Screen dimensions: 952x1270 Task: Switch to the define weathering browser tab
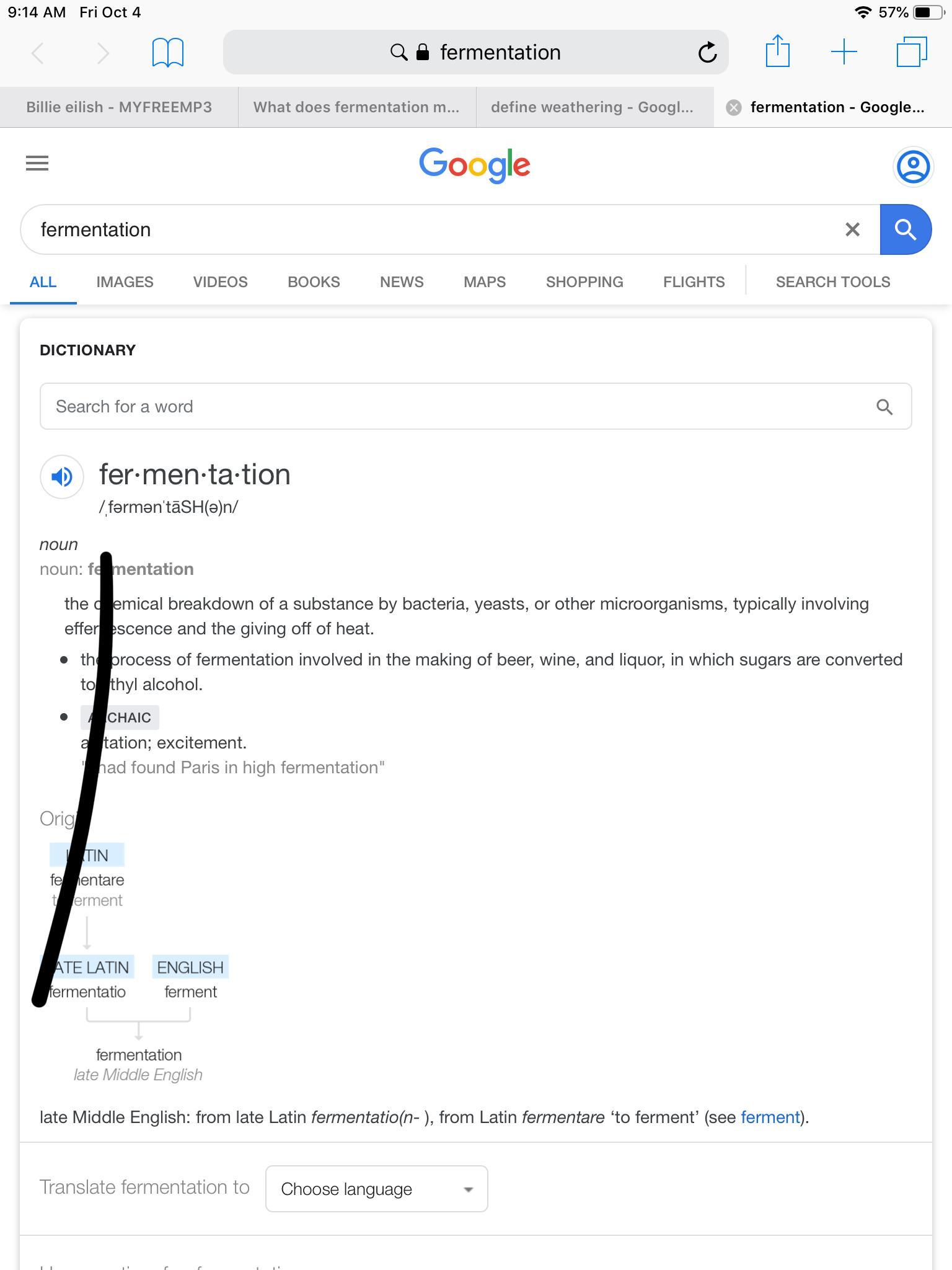[x=592, y=107]
